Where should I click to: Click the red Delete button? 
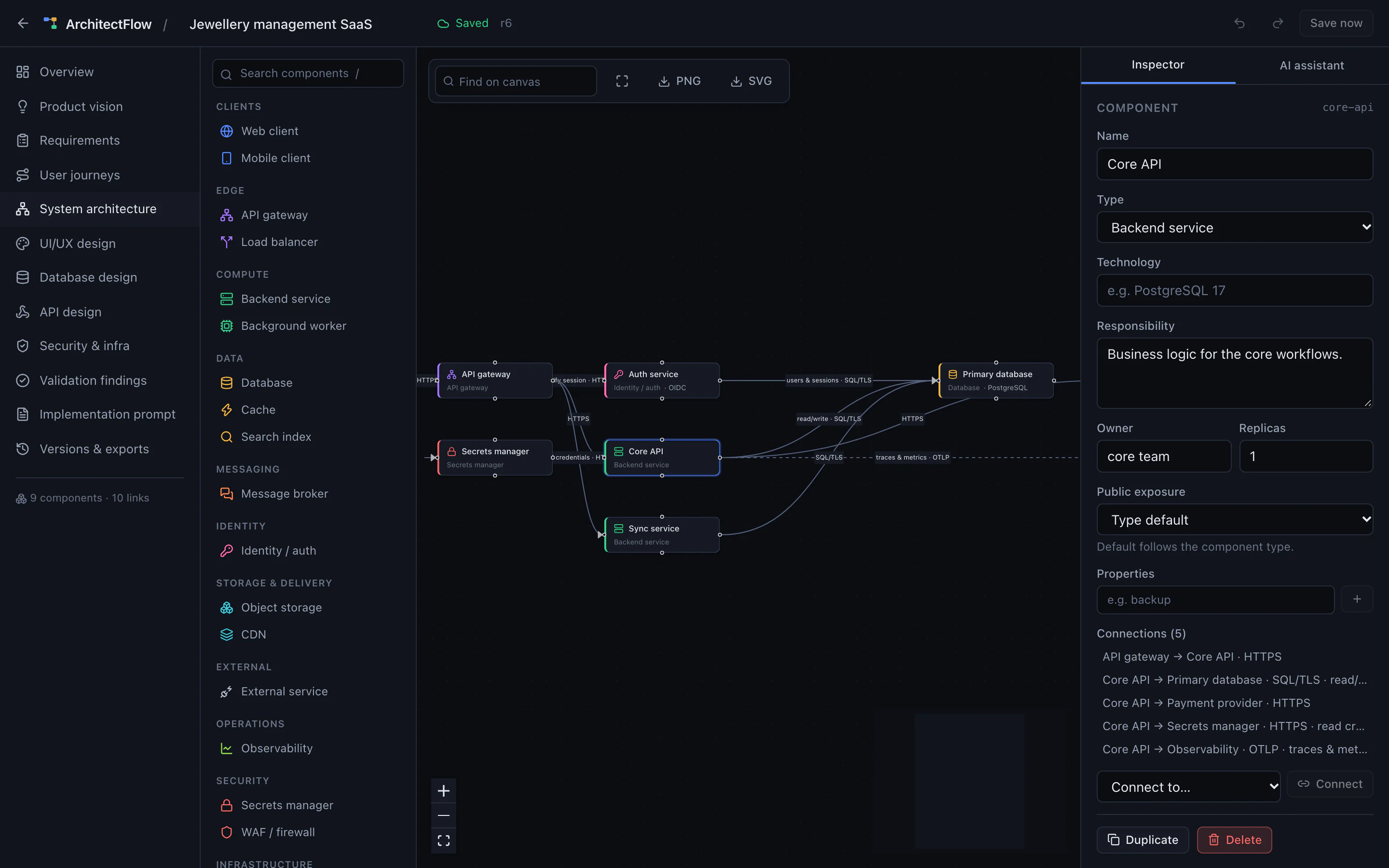point(1234,840)
